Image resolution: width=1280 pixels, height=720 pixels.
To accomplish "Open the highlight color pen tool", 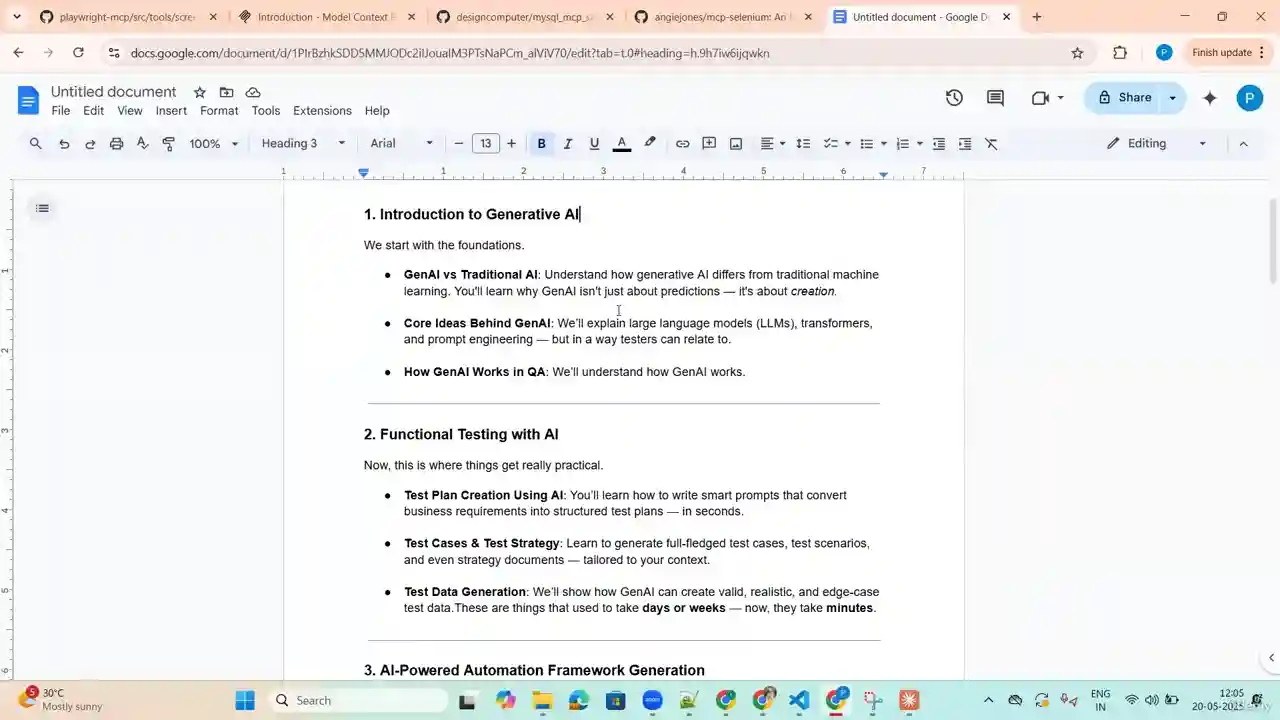I will 650,144.
